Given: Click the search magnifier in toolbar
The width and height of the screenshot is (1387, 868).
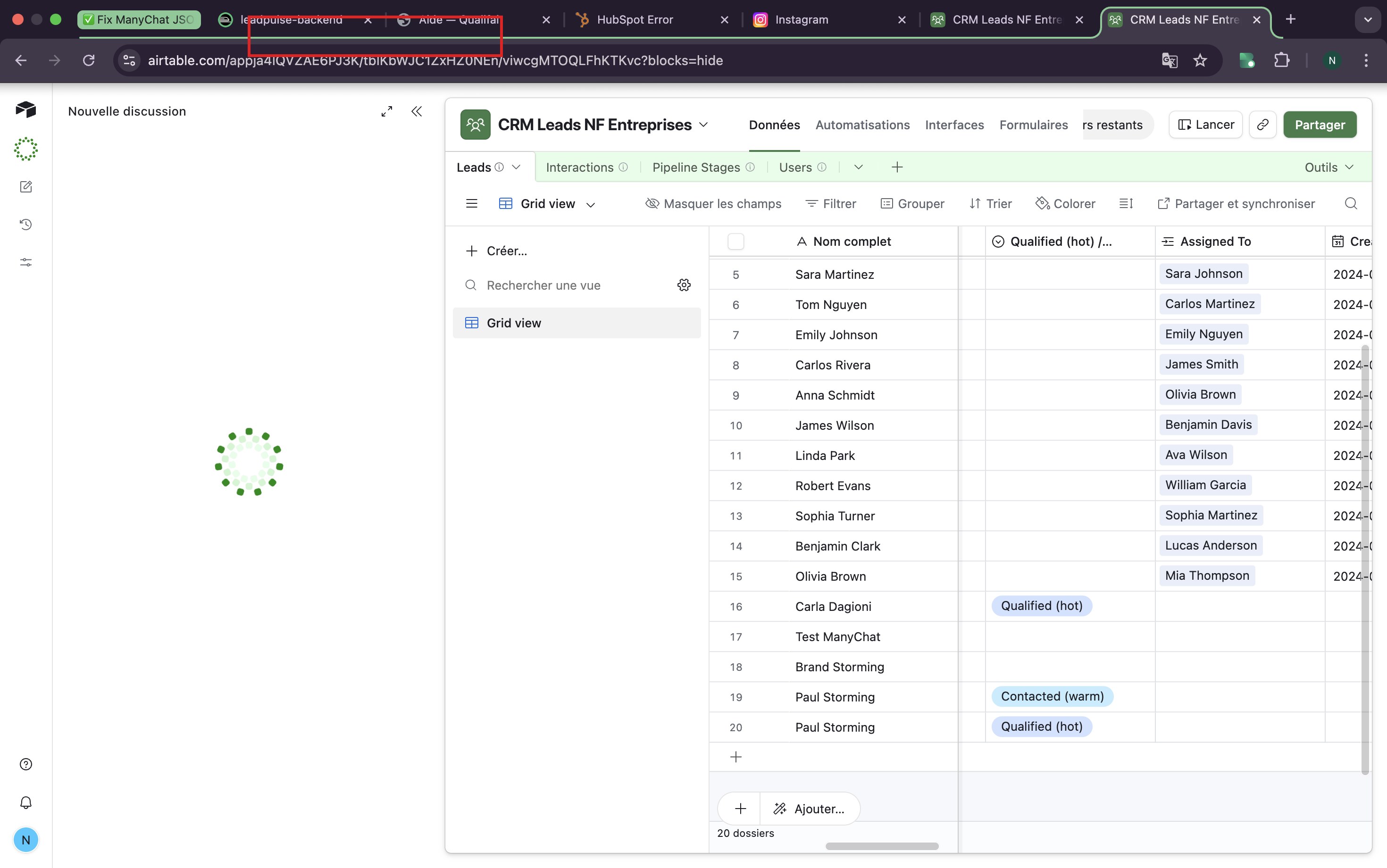Looking at the screenshot, I should pyautogui.click(x=1351, y=204).
